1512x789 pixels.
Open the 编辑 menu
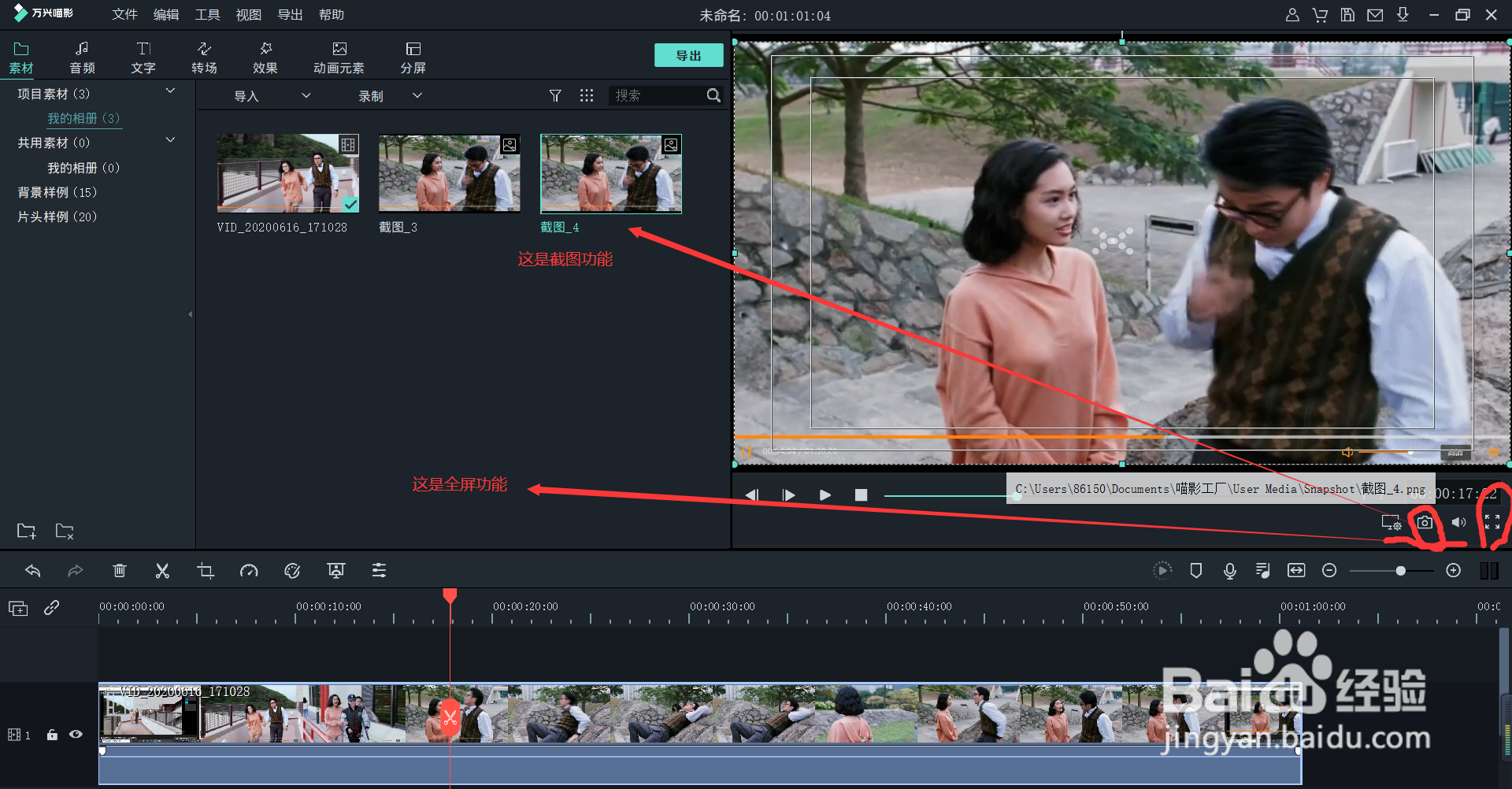[166, 15]
